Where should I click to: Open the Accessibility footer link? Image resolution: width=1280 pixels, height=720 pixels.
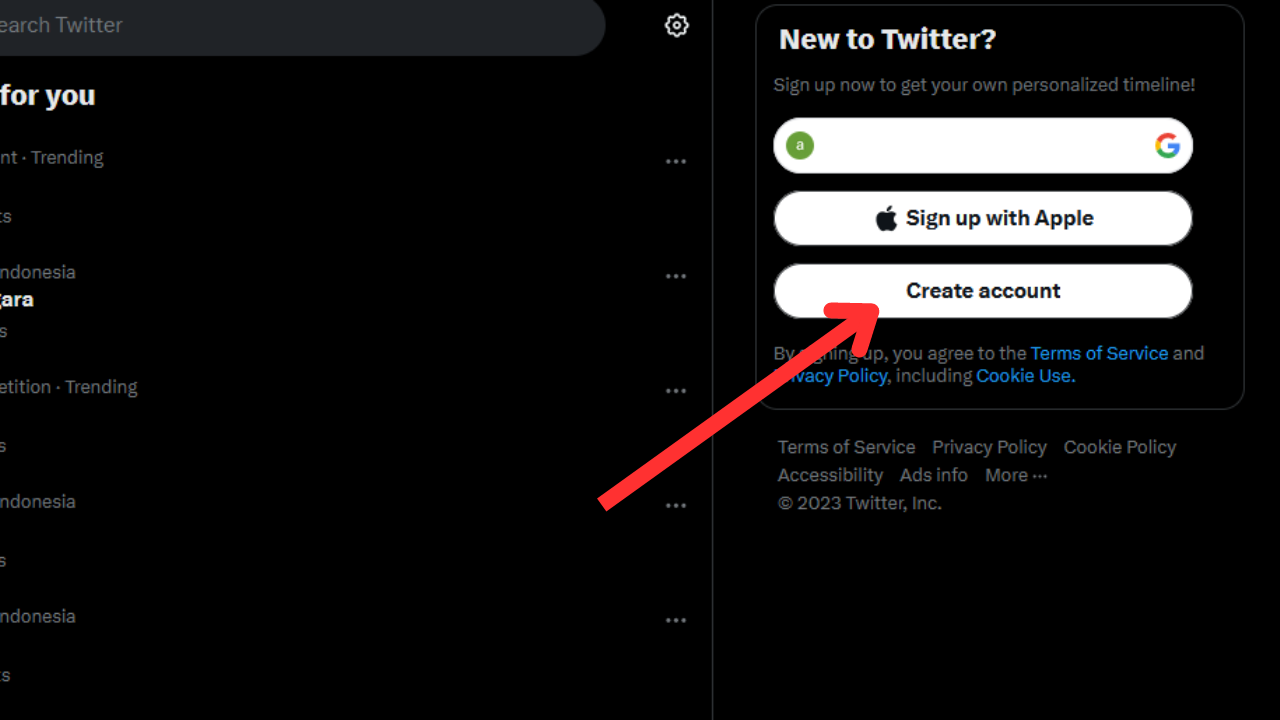pos(830,475)
